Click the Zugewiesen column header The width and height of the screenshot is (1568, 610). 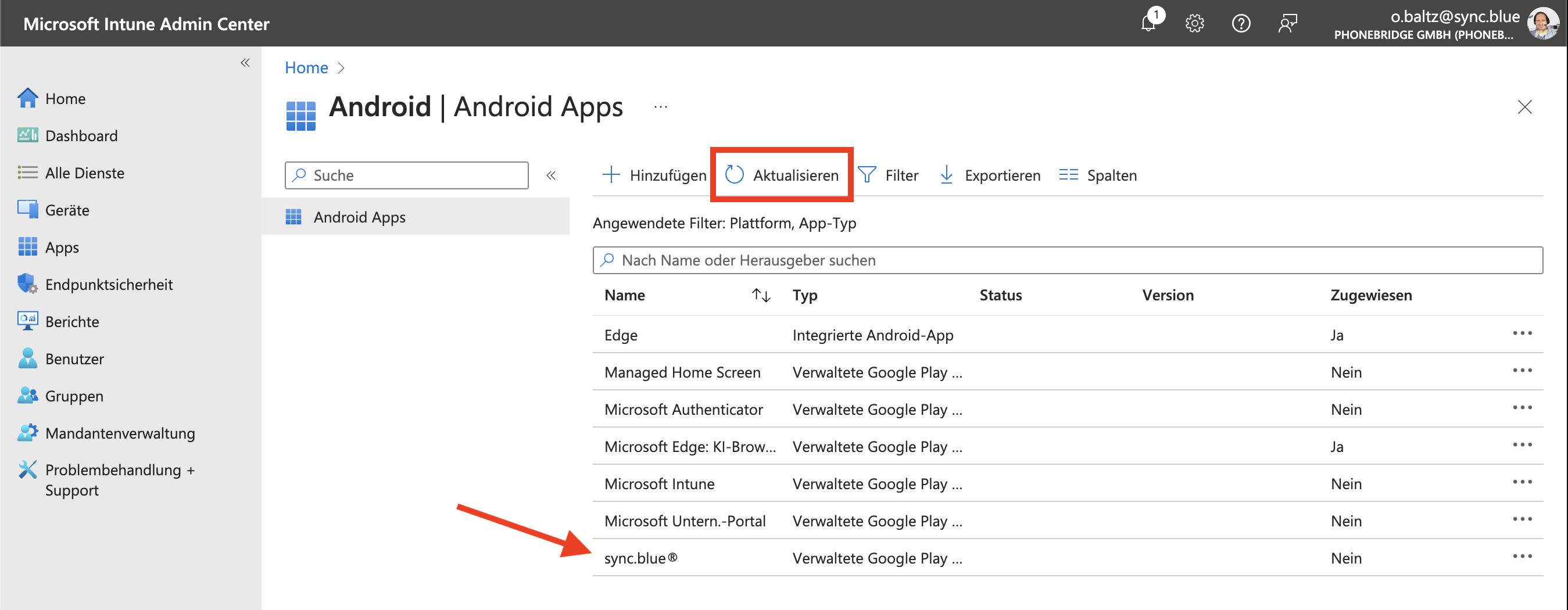(x=1371, y=295)
